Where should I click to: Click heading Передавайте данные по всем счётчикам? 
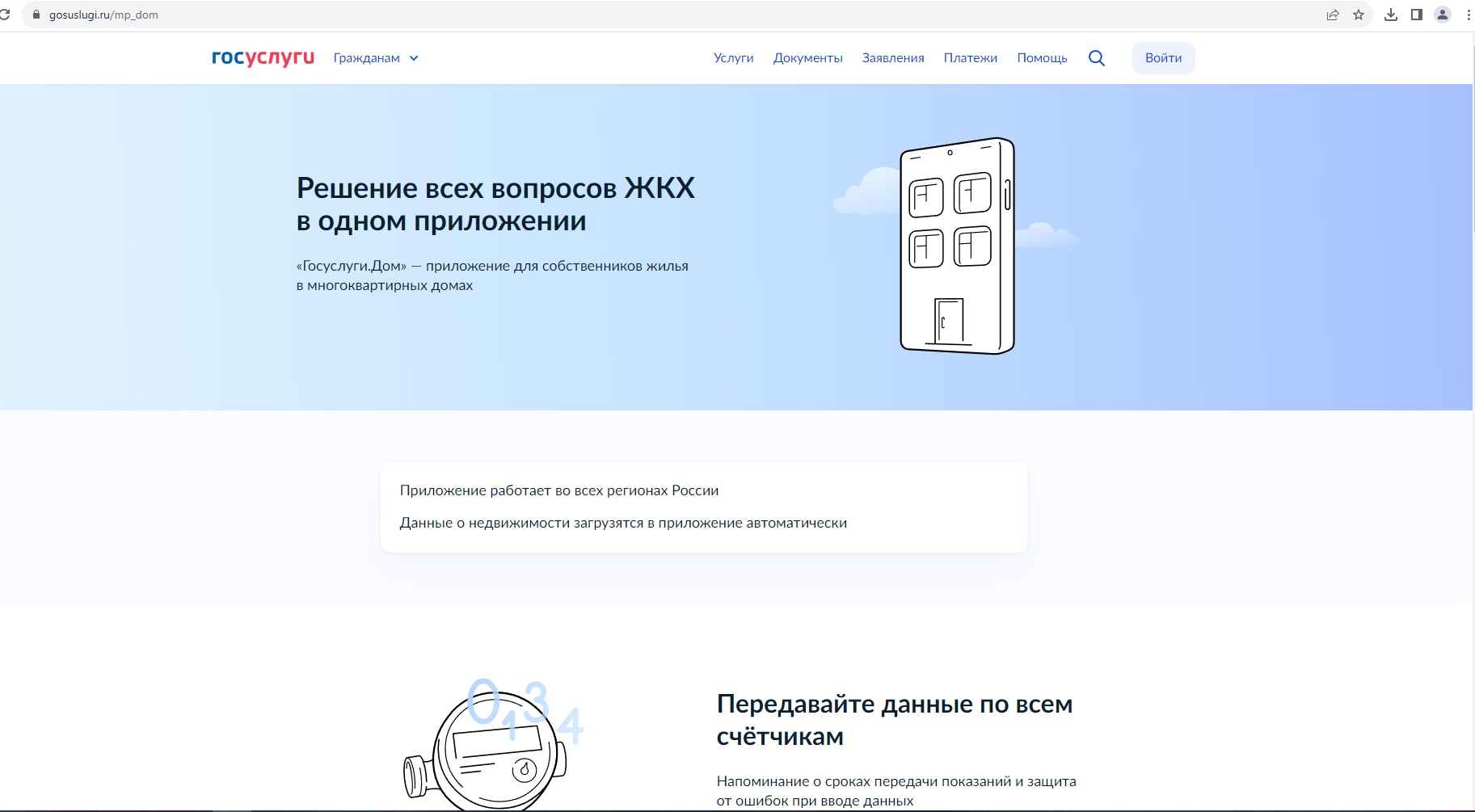[895, 720]
